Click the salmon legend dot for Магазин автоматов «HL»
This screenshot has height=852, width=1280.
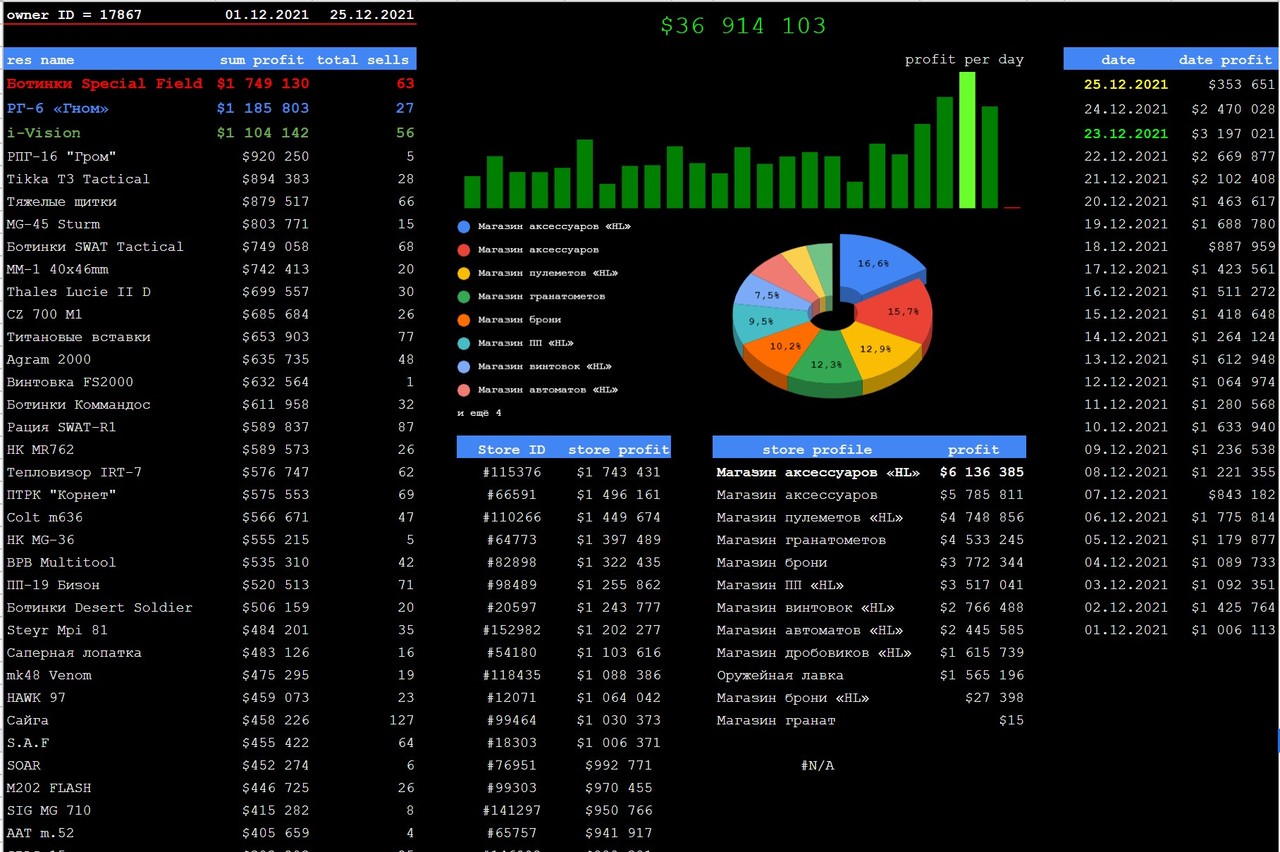[x=463, y=390]
